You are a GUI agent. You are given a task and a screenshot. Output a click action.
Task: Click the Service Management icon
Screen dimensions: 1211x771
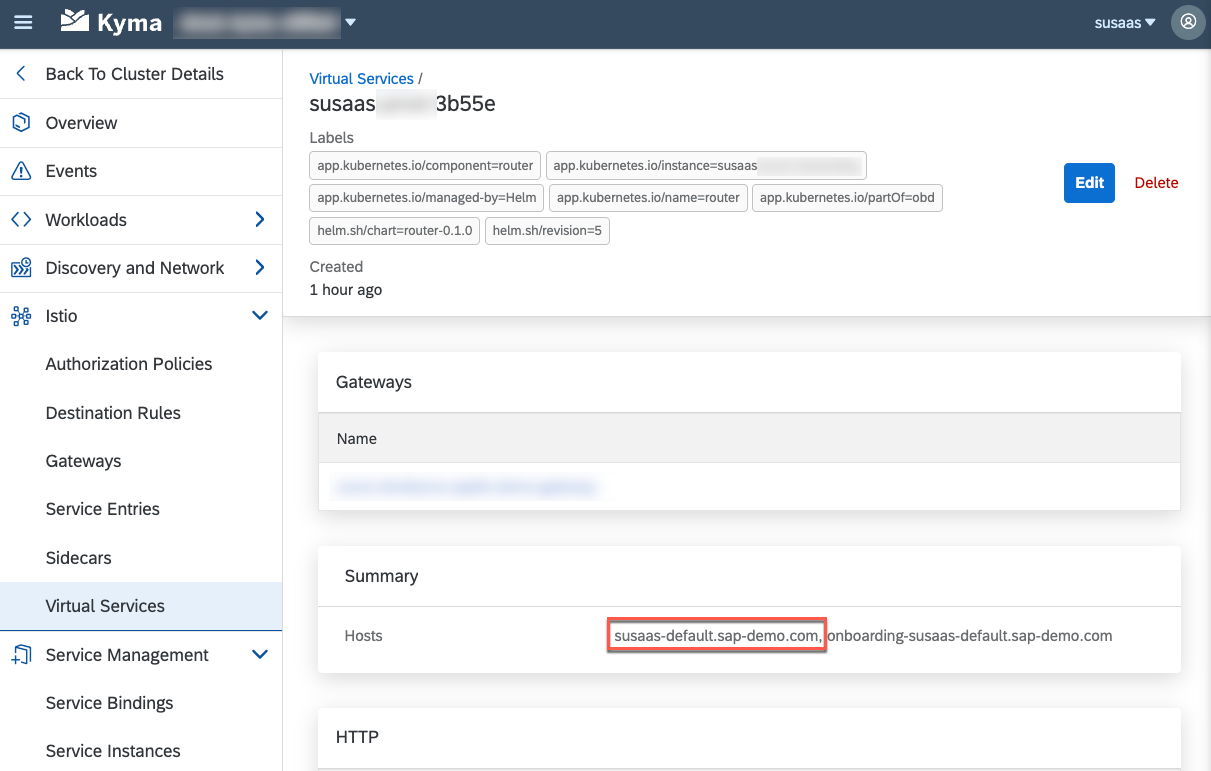21,655
